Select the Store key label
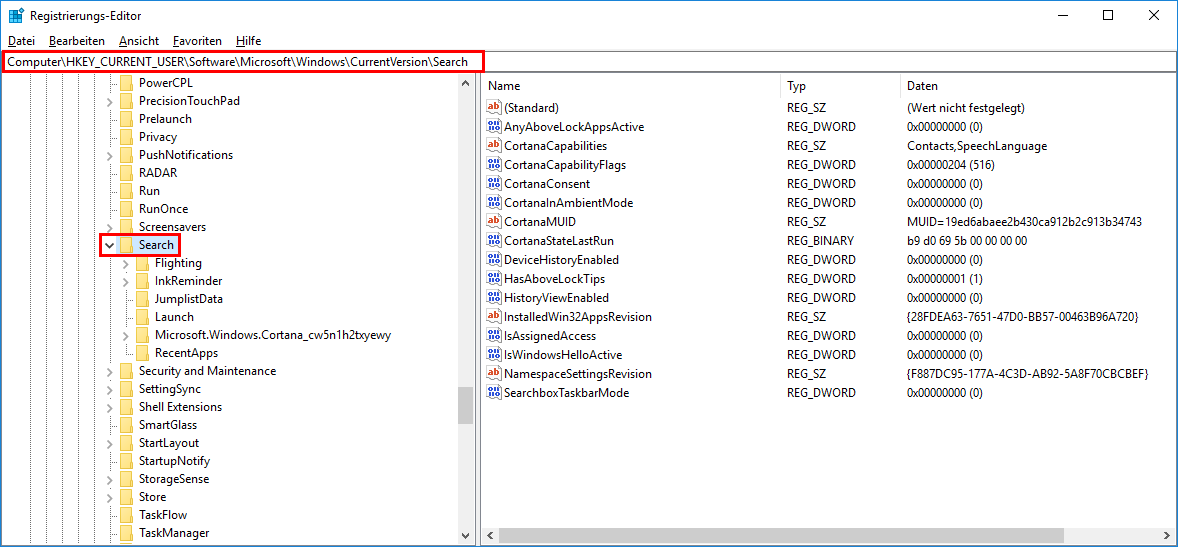Image resolution: width=1178 pixels, height=547 pixels. 153,497
